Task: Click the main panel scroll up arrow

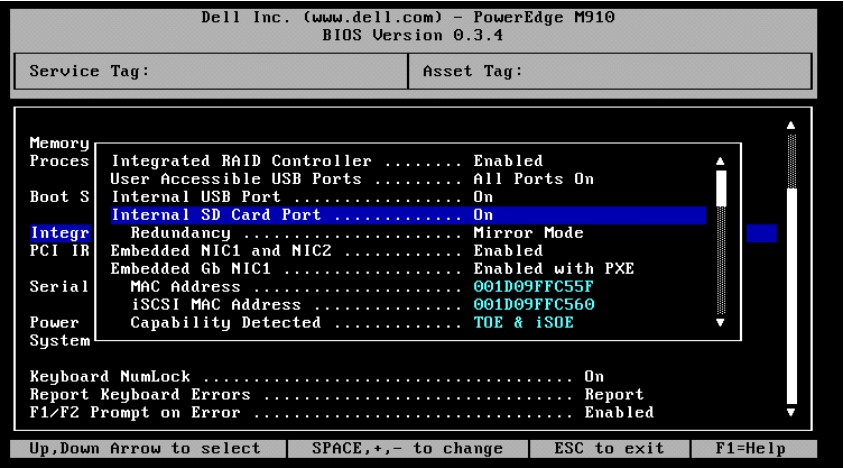Action: coord(791,125)
